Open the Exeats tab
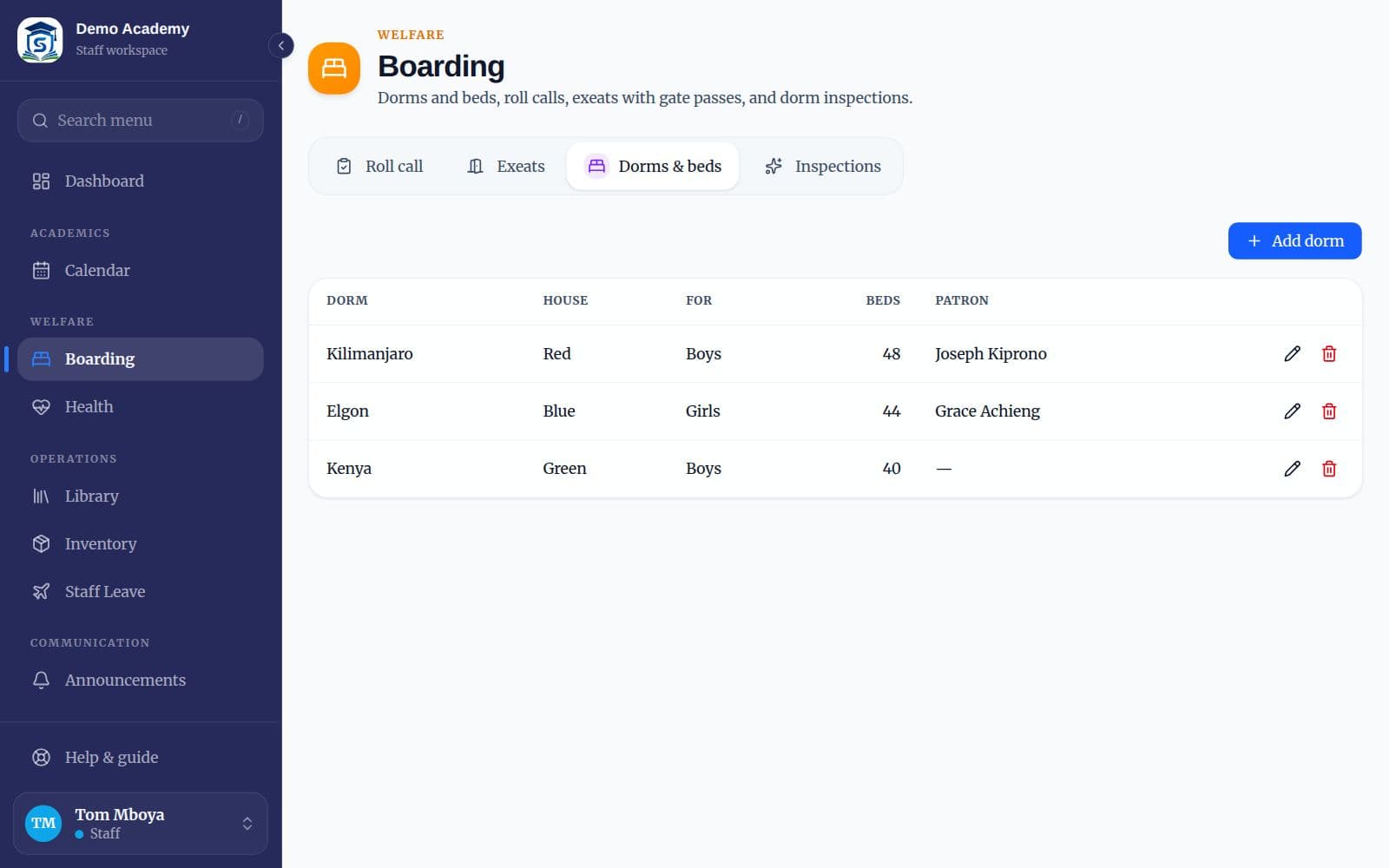This screenshot has height=868, width=1389. [506, 166]
